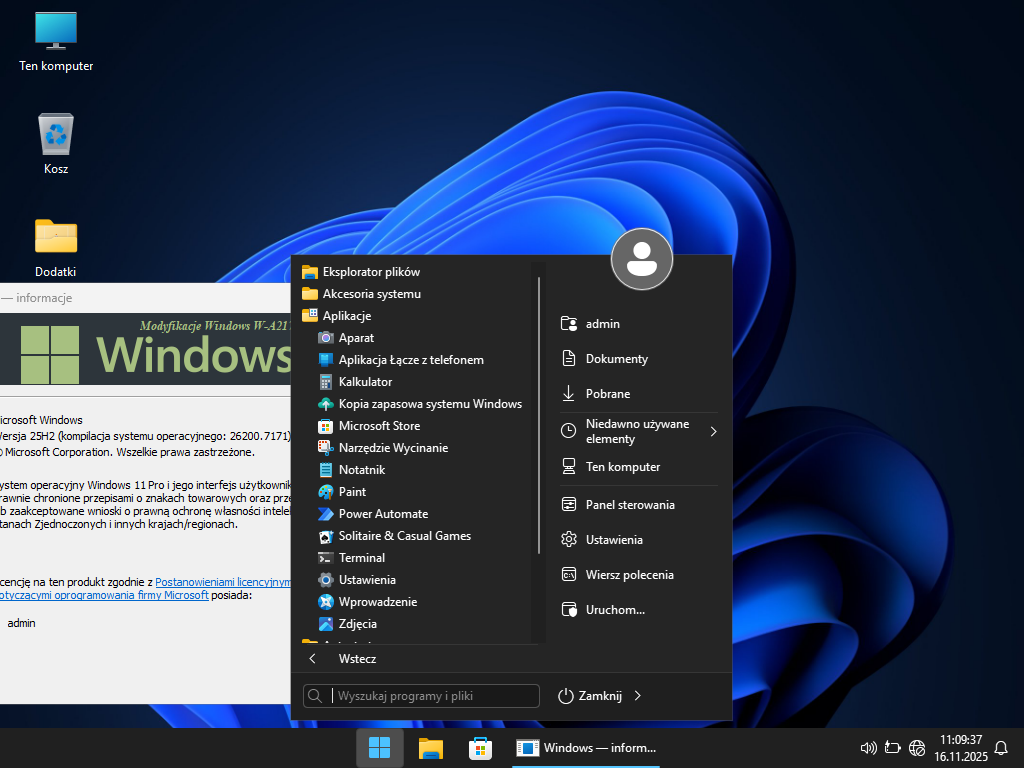Click the Wyszukaj programy i pliki search box
This screenshot has width=1024, height=768.
[432, 696]
